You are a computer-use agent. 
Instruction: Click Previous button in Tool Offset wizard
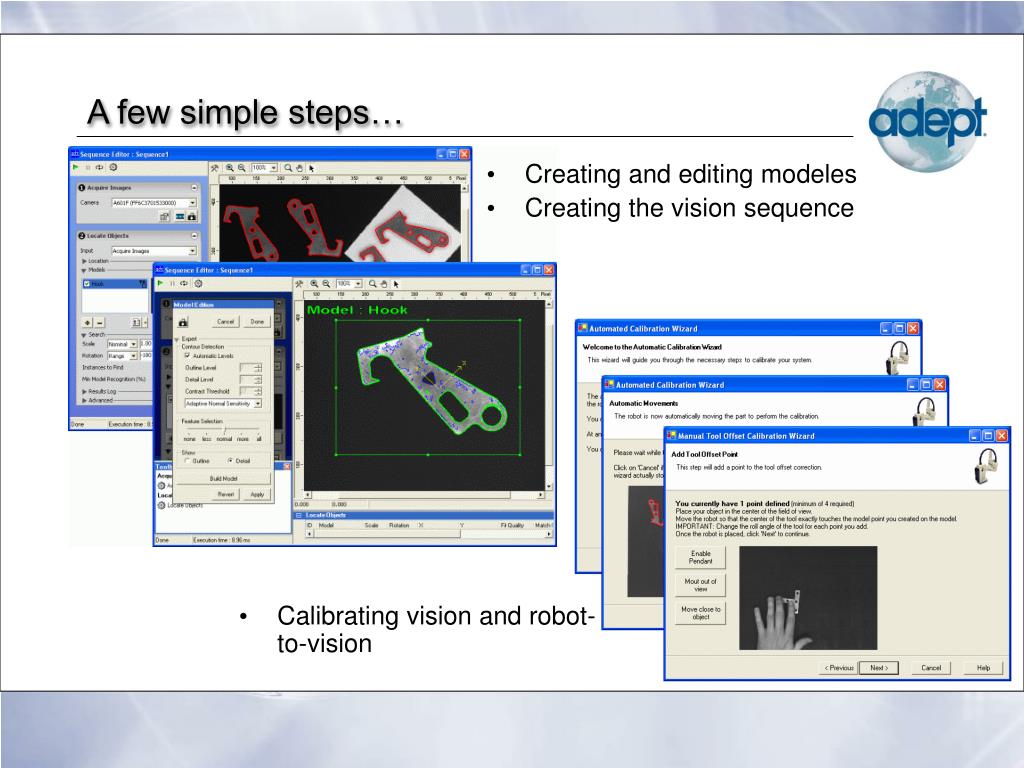839,667
